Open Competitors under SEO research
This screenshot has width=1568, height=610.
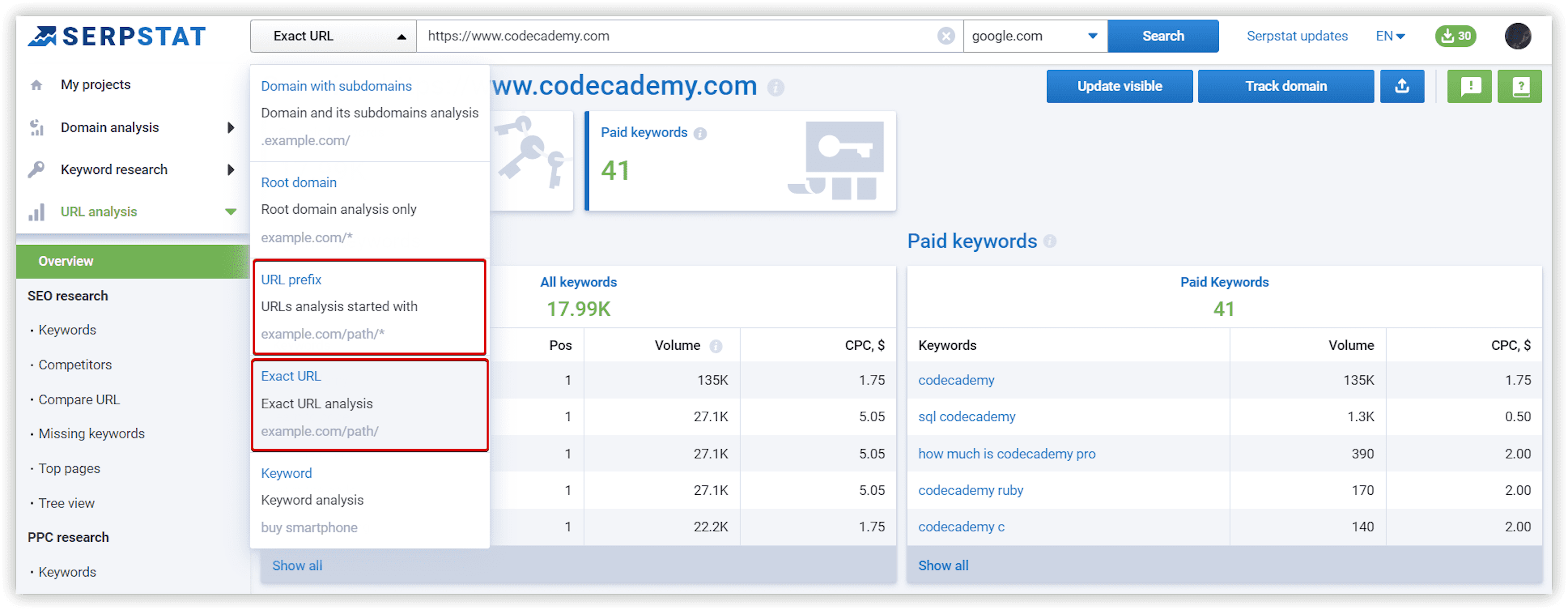click(75, 365)
